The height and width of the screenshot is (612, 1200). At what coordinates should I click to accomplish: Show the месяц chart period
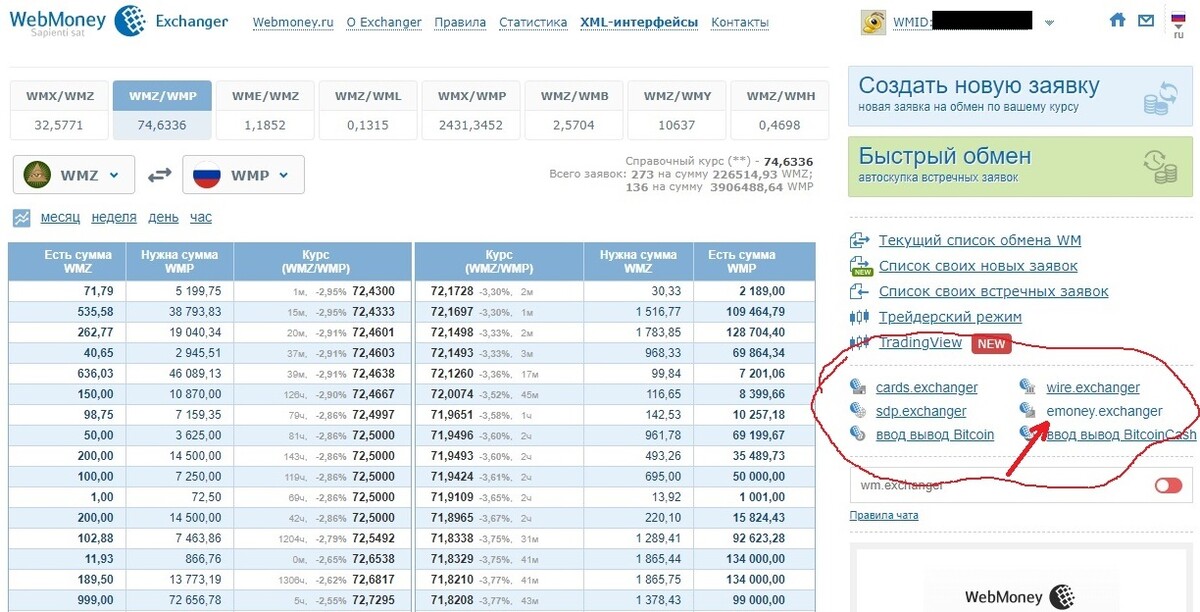pos(61,217)
